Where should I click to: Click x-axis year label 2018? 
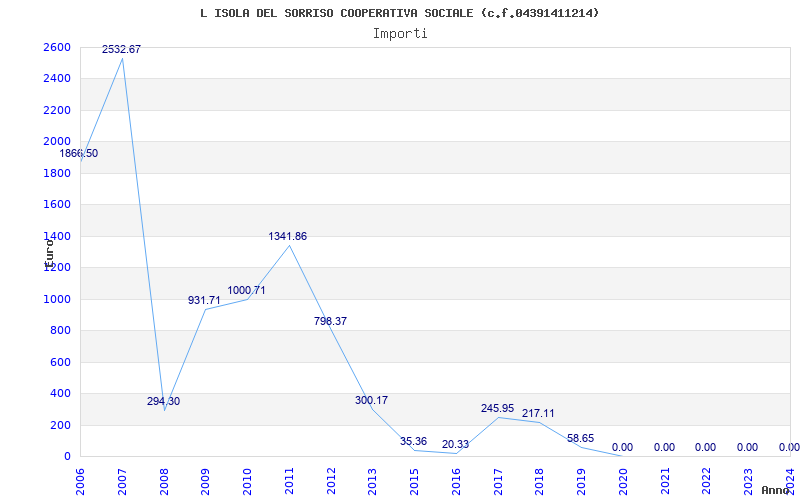pyautogui.click(x=540, y=481)
